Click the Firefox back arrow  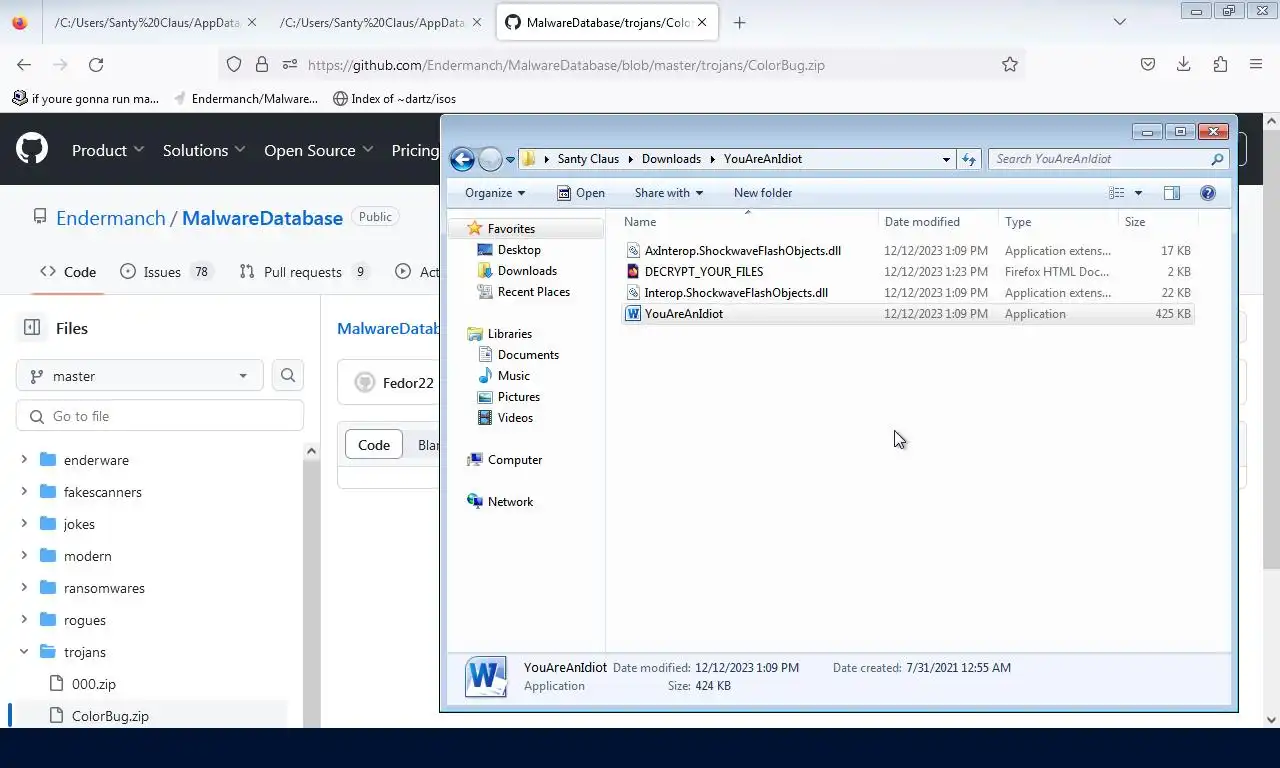tap(24, 64)
